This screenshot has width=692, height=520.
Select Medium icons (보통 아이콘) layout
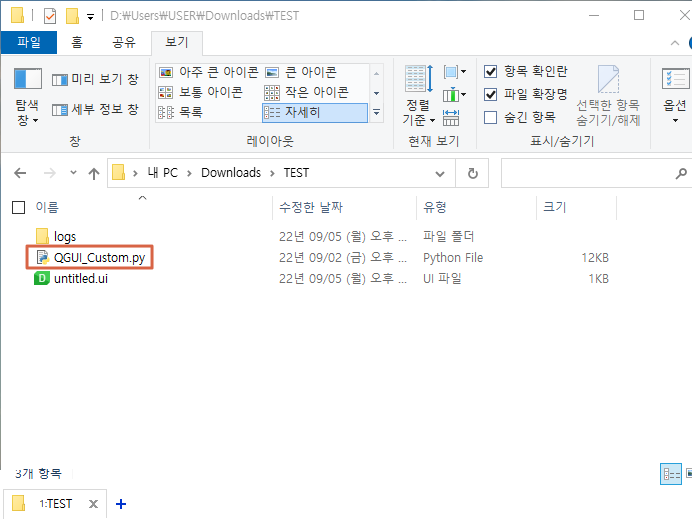coord(200,92)
